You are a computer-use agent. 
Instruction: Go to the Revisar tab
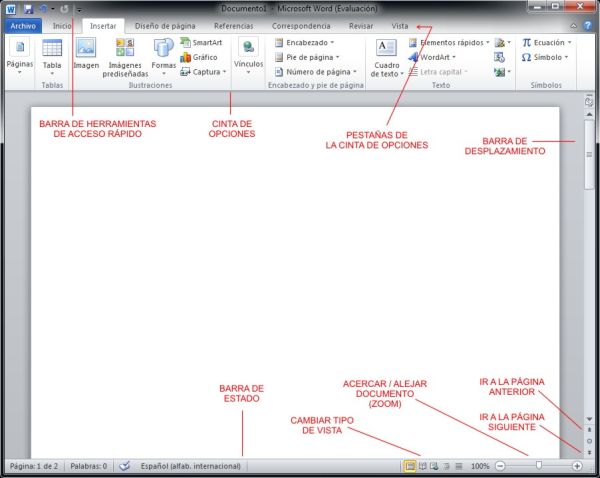point(361,26)
